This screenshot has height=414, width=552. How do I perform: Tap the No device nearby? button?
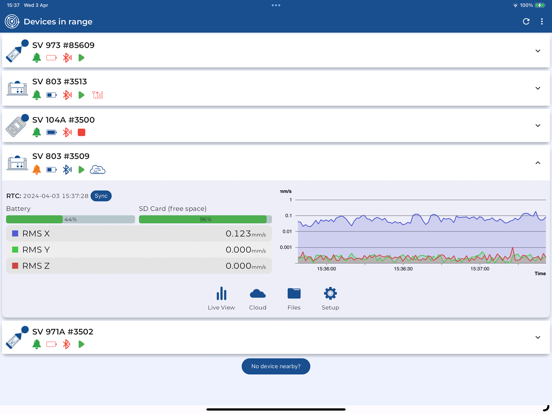pyautogui.click(x=276, y=366)
